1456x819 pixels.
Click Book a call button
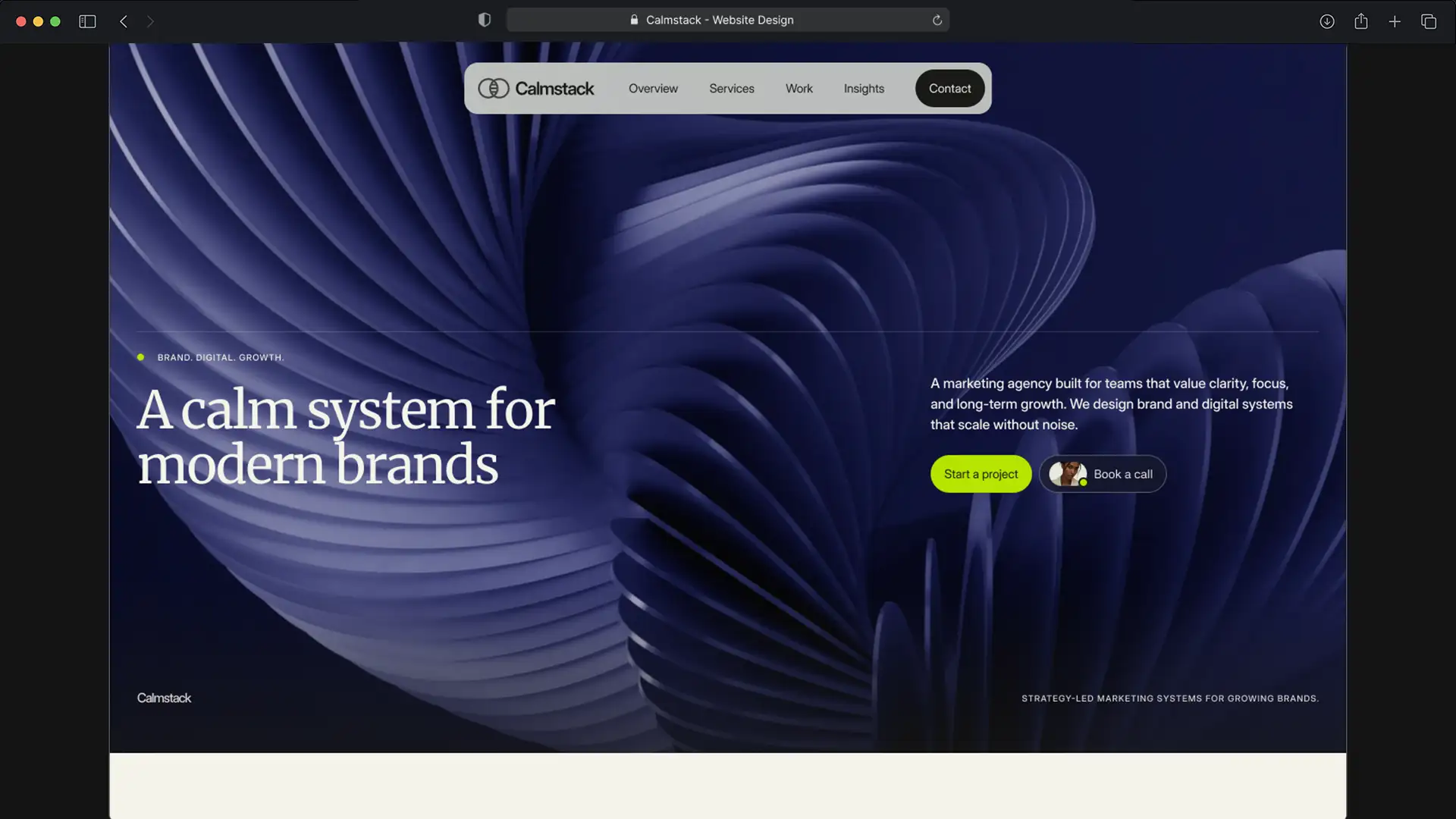click(1122, 474)
